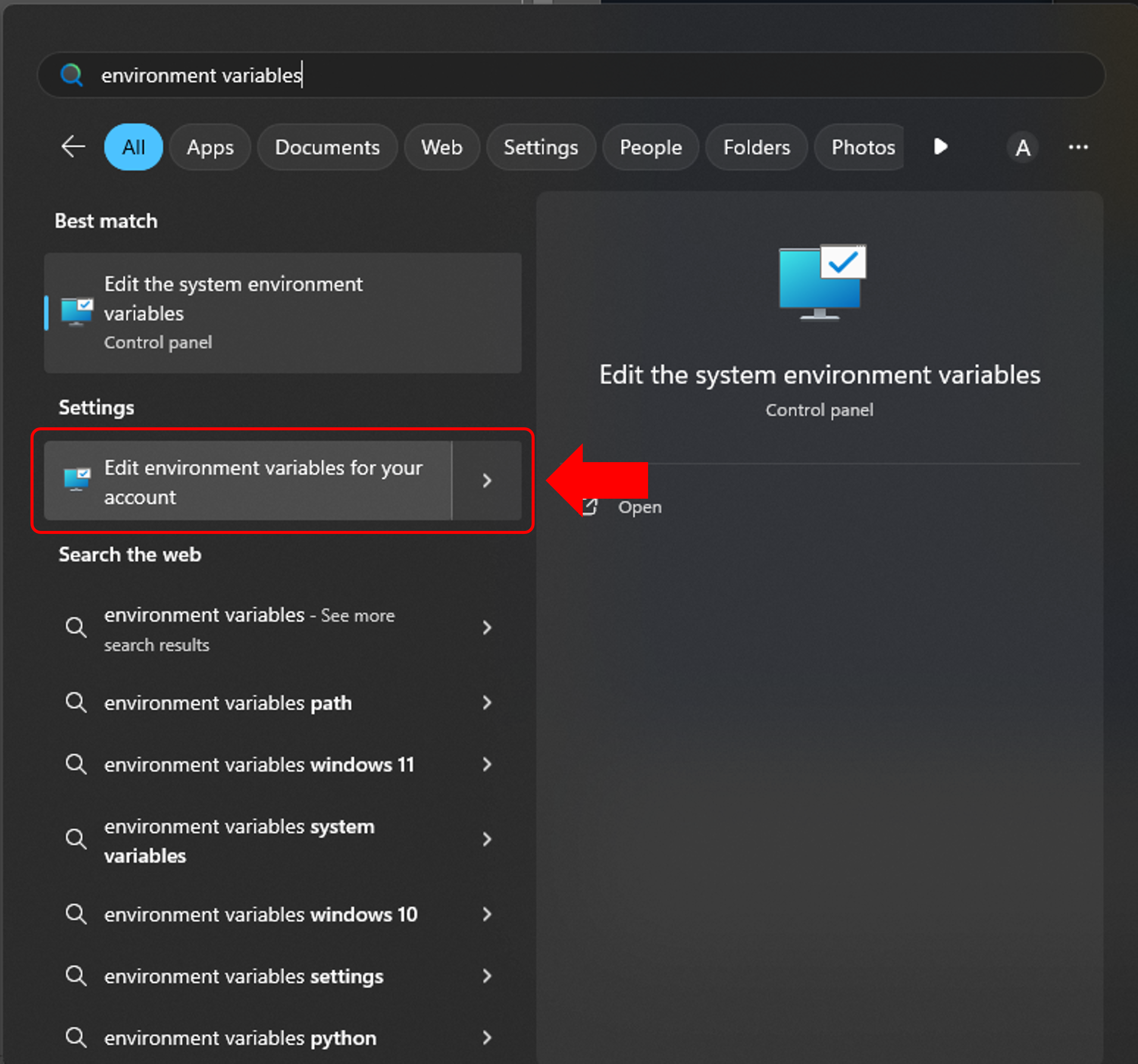Viewport: 1138px width, 1064px height.
Task: Click inside the search input field
Action: click(401, 75)
